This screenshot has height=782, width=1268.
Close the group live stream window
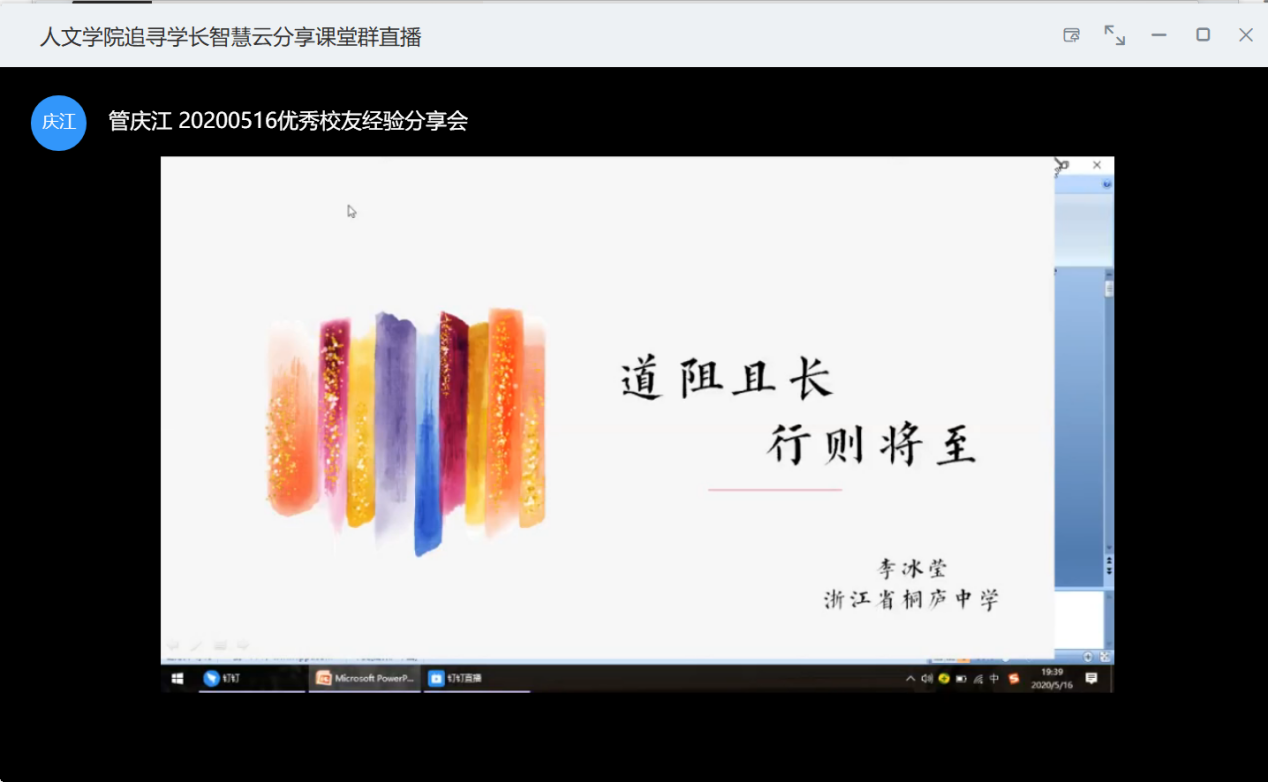click(1246, 35)
